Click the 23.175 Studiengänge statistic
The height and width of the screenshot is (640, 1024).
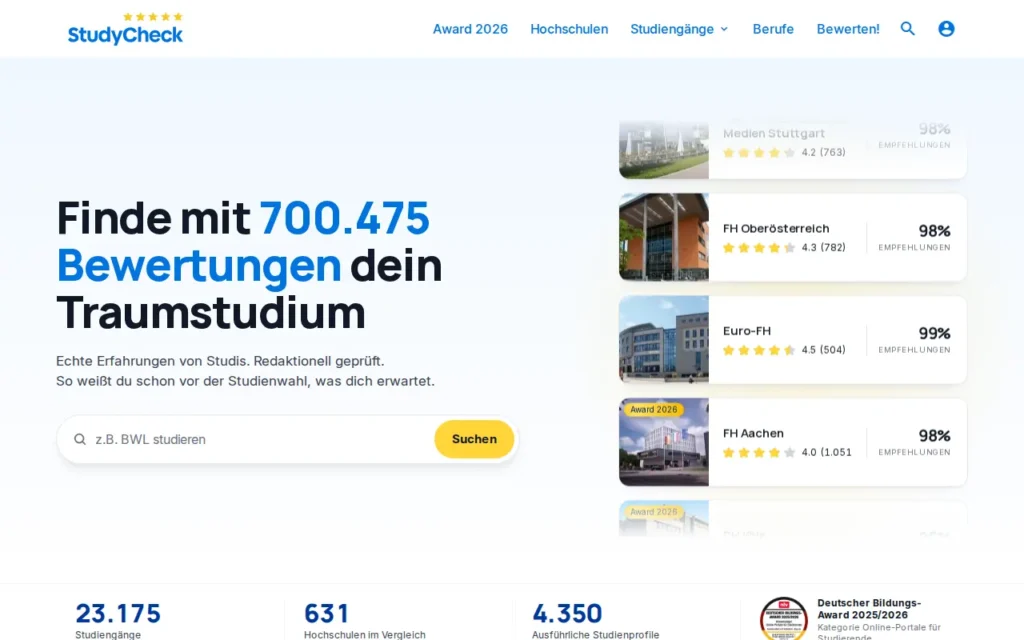[118, 620]
